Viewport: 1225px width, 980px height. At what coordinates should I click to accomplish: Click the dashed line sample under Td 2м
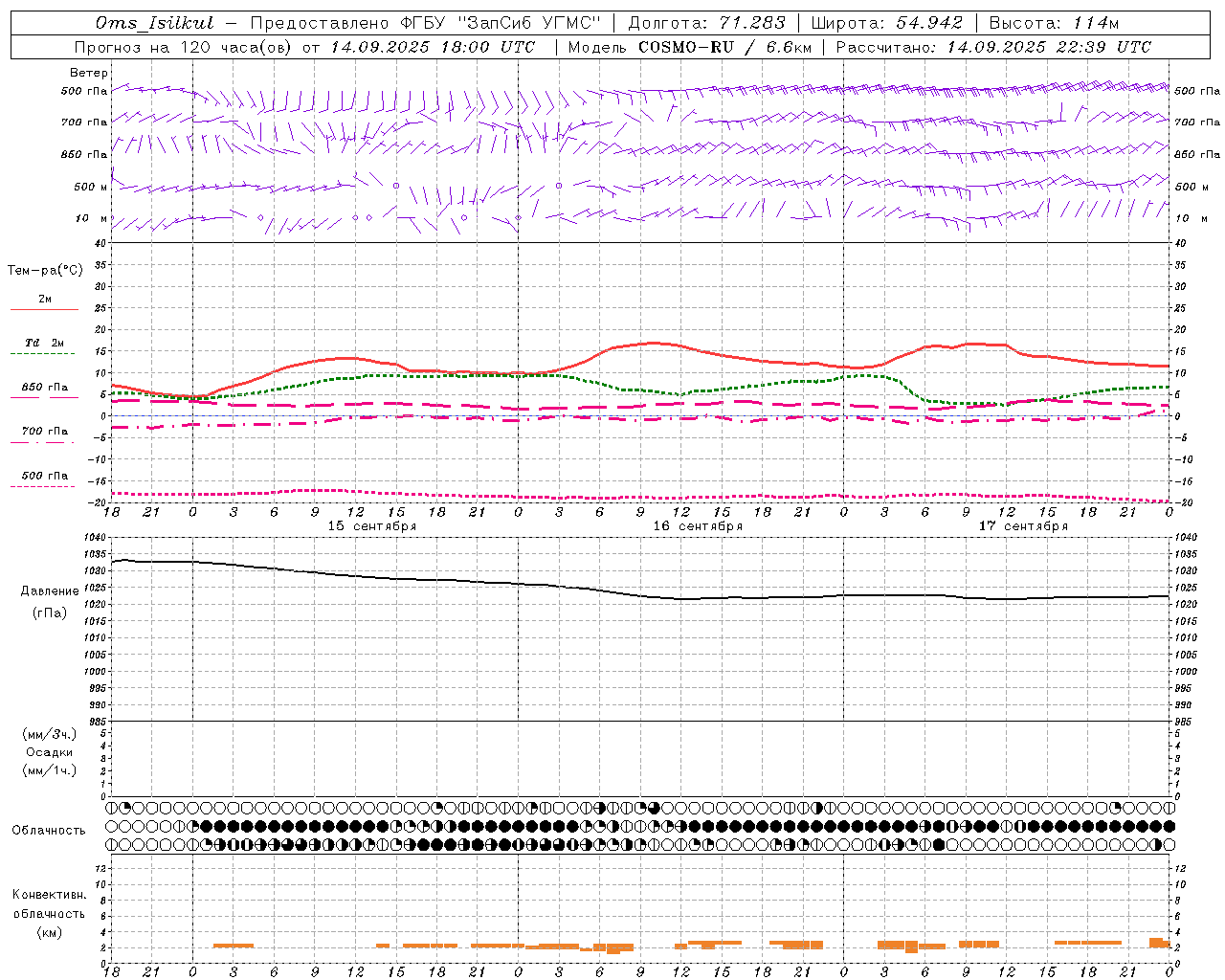44,354
